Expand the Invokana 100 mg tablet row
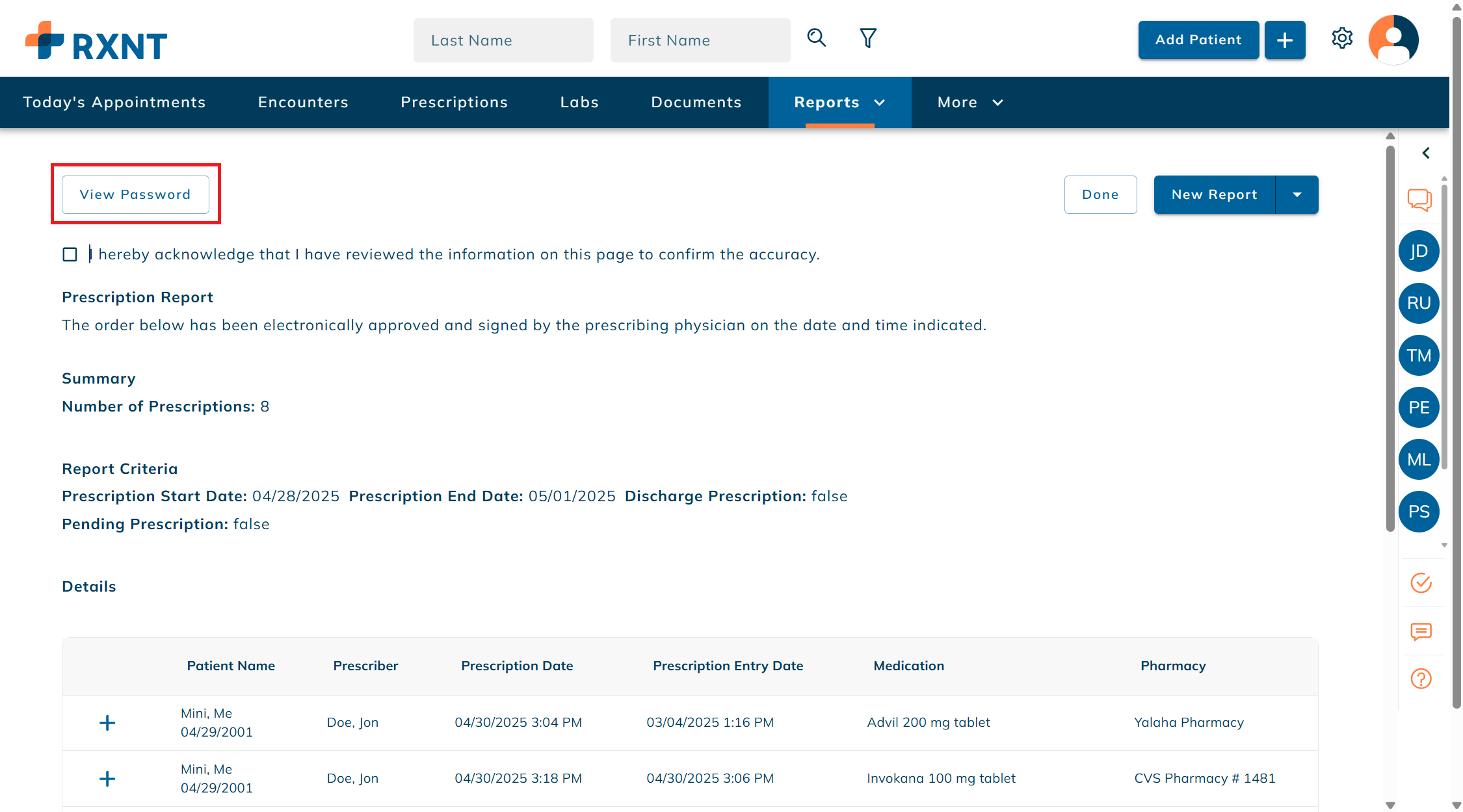This screenshot has height=812, width=1463. 107,779
